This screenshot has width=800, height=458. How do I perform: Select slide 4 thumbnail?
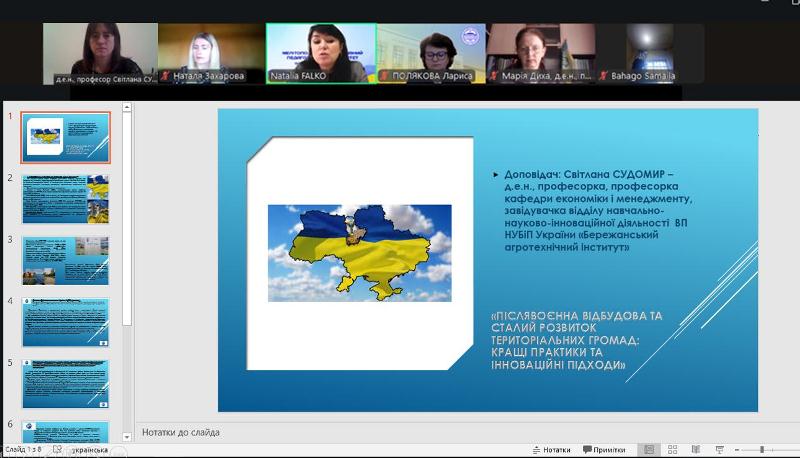65,322
